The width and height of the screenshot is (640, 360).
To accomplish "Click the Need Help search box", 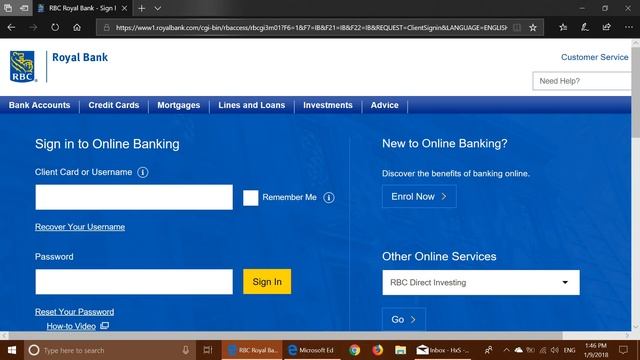I will (x=582, y=81).
